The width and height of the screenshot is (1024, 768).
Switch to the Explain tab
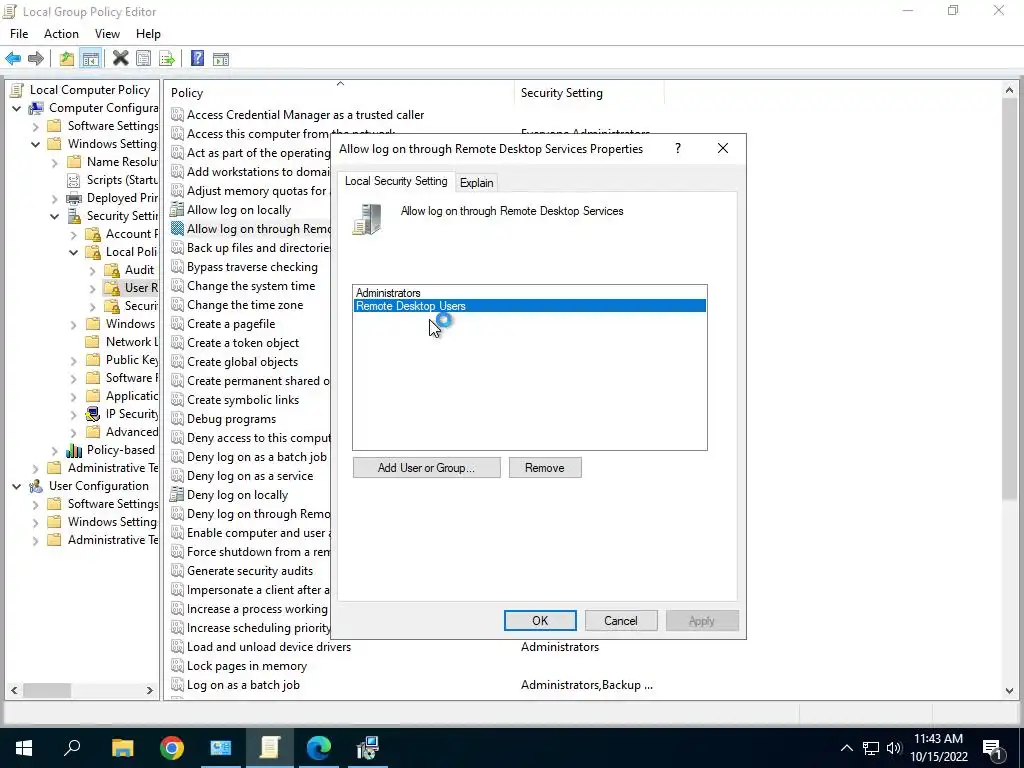point(476,183)
